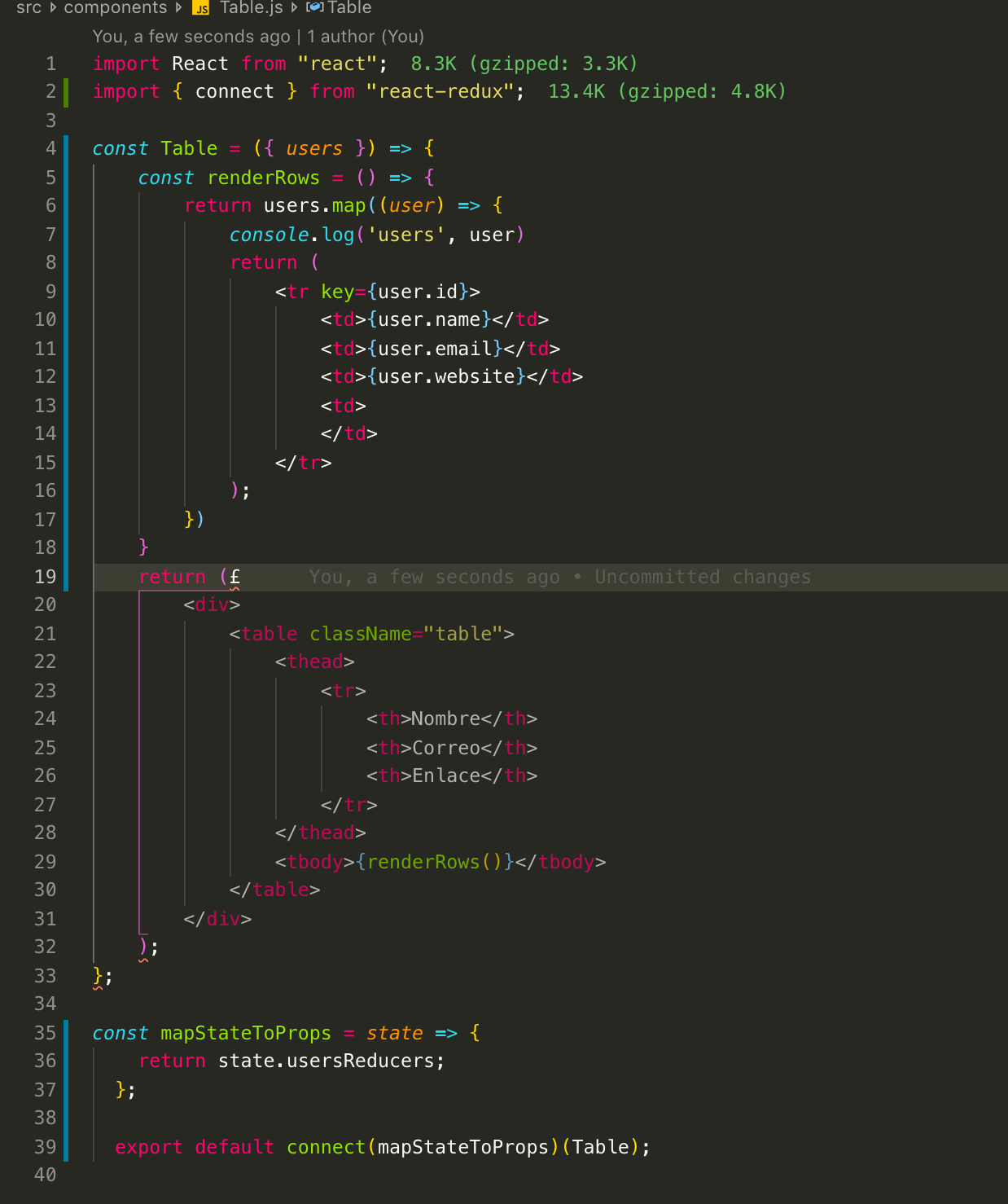Click the change bar next to line 19
This screenshot has height=1204, width=1008.
click(x=67, y=577)
